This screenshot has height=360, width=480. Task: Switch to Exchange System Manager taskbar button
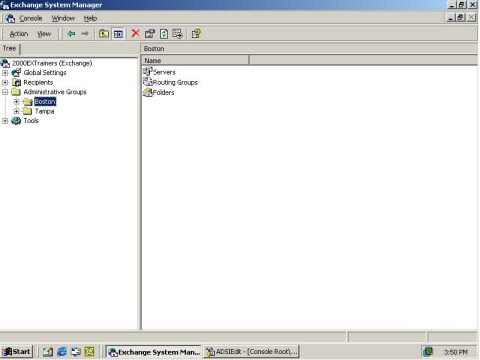tap(154, 352)
